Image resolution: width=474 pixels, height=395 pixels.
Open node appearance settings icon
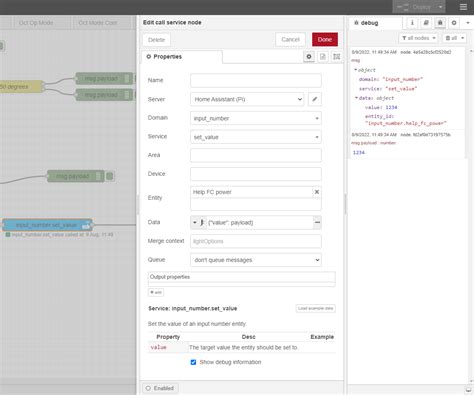[x=337, y=57]
